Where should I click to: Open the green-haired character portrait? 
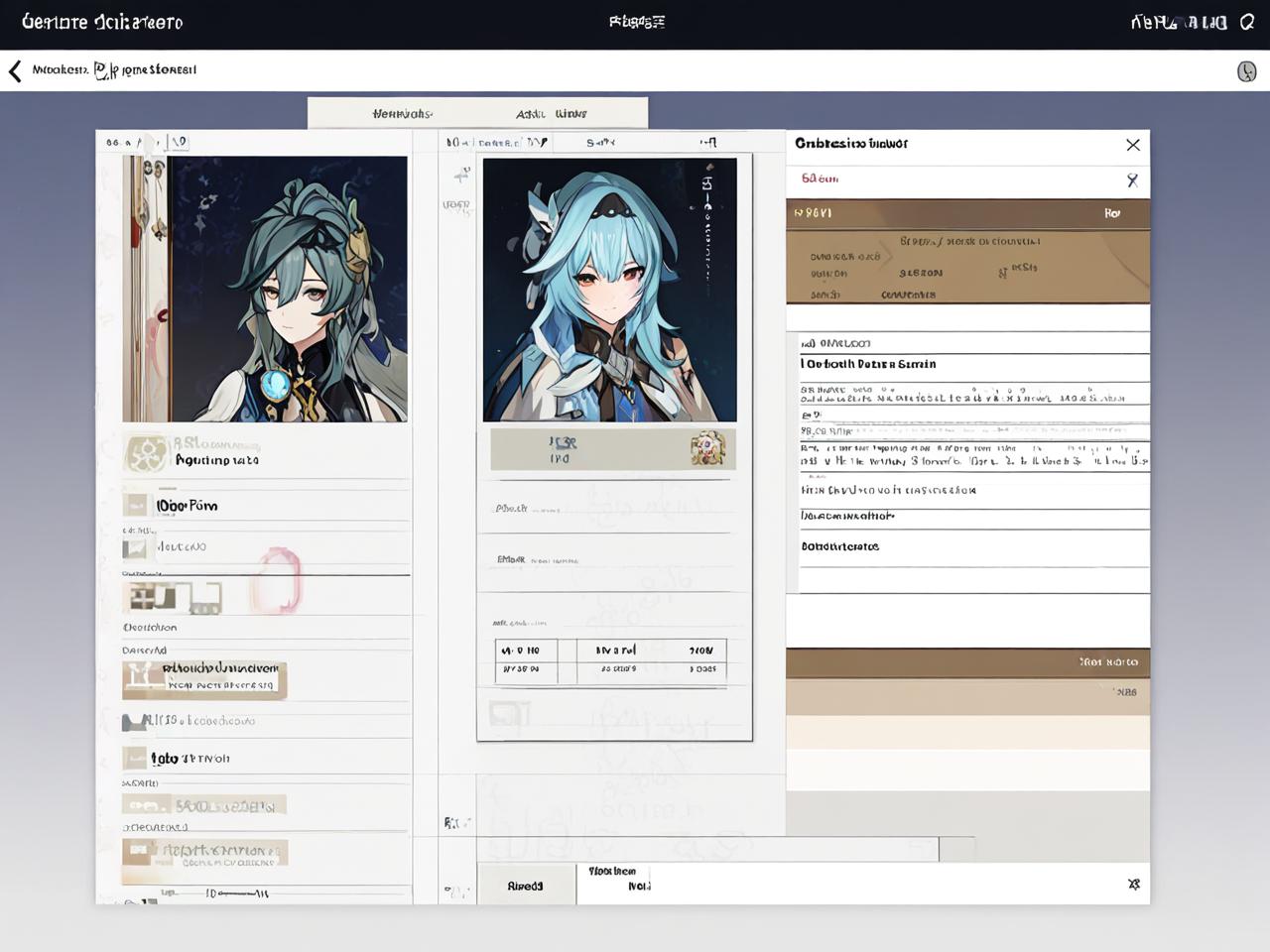[x=265, y=289]
